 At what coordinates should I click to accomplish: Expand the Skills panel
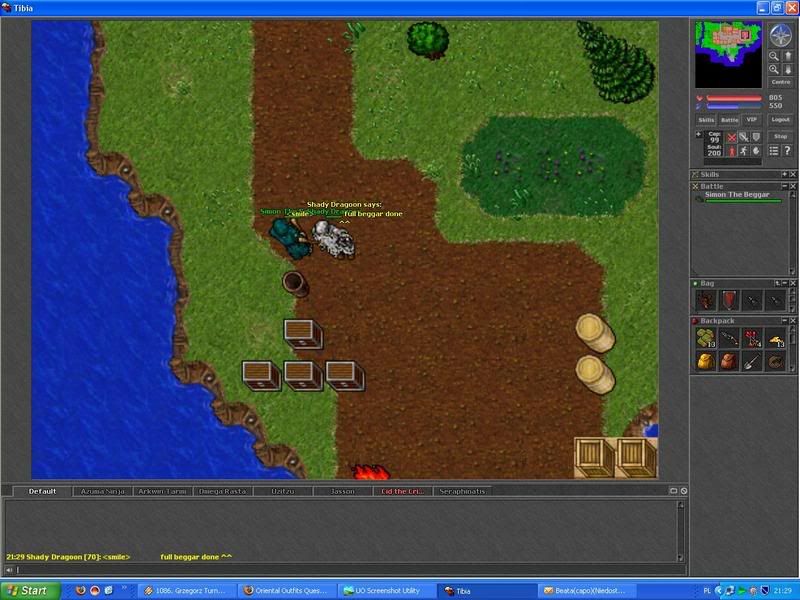(x=785, y=174)
